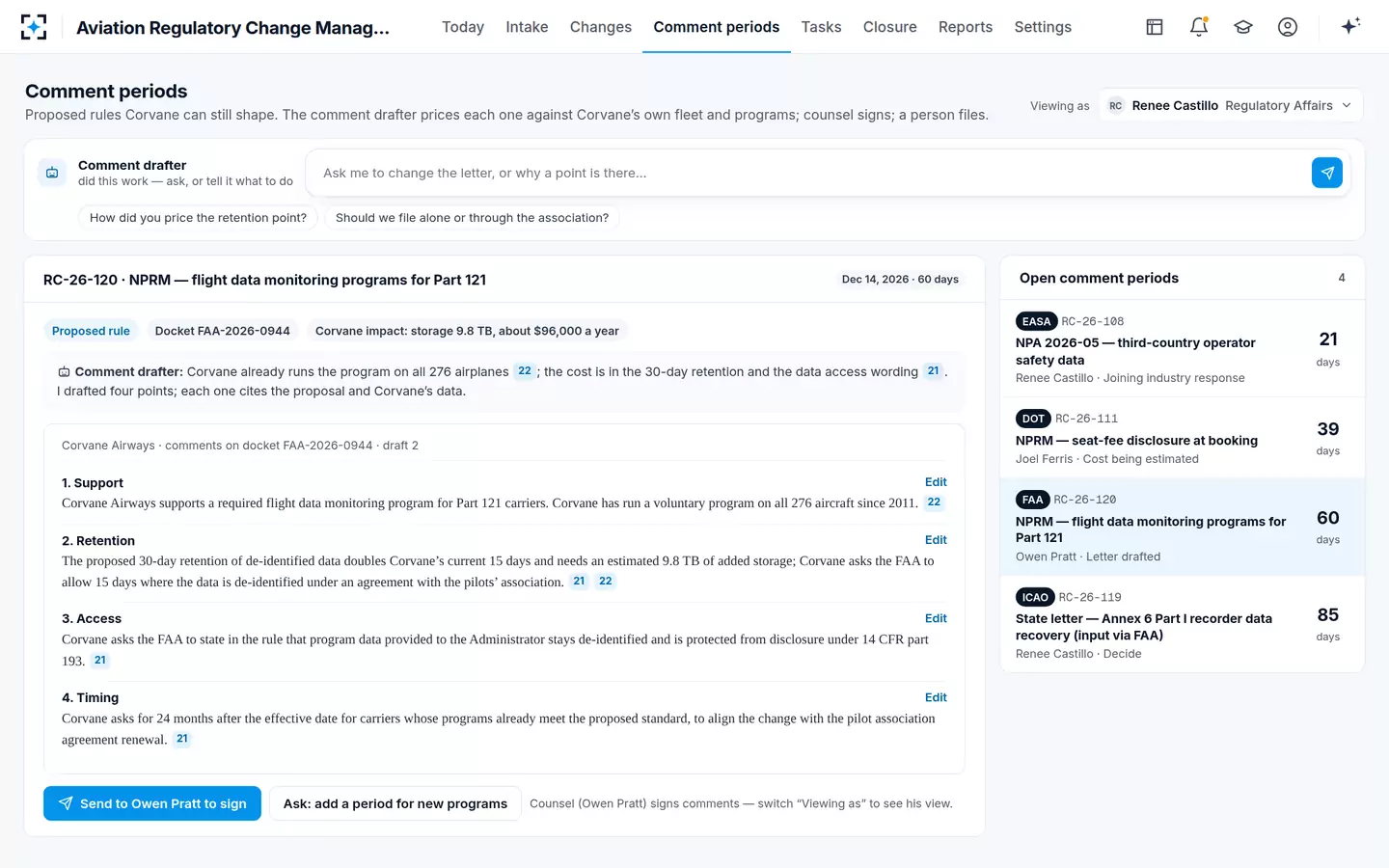Click the graduation cap learning icon

pos(1243,27)
